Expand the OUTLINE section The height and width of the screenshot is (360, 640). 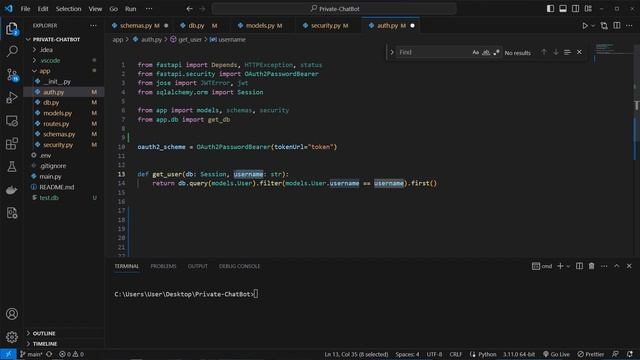[44, 333]
